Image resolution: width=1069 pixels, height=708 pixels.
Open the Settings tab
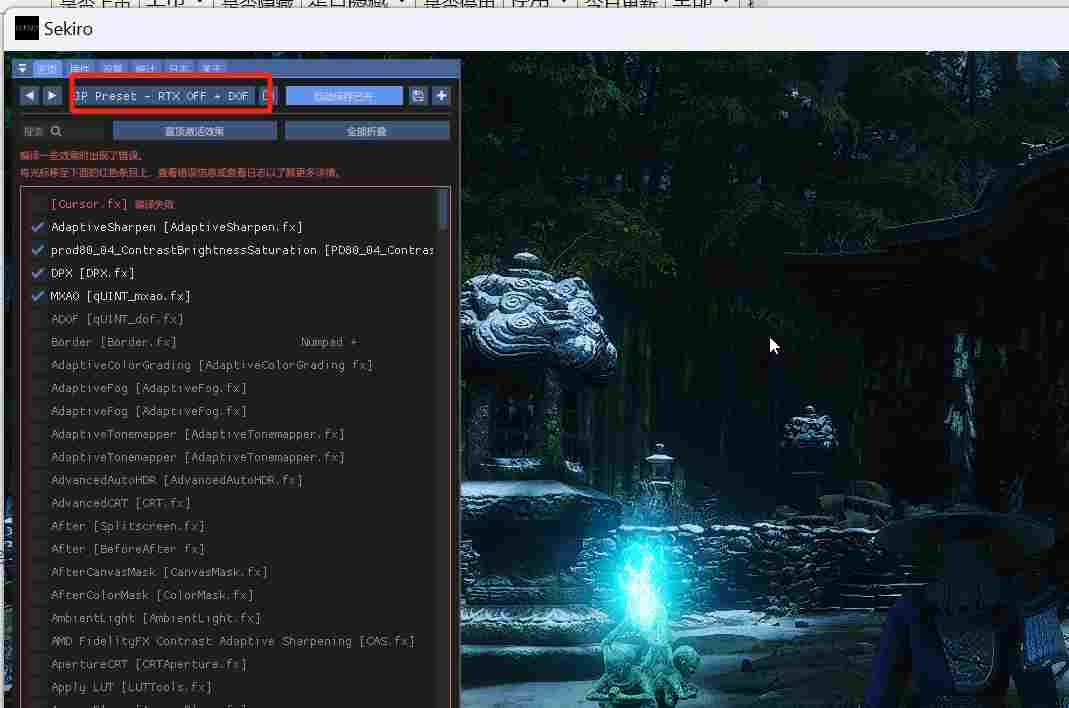tap(112, 68)
